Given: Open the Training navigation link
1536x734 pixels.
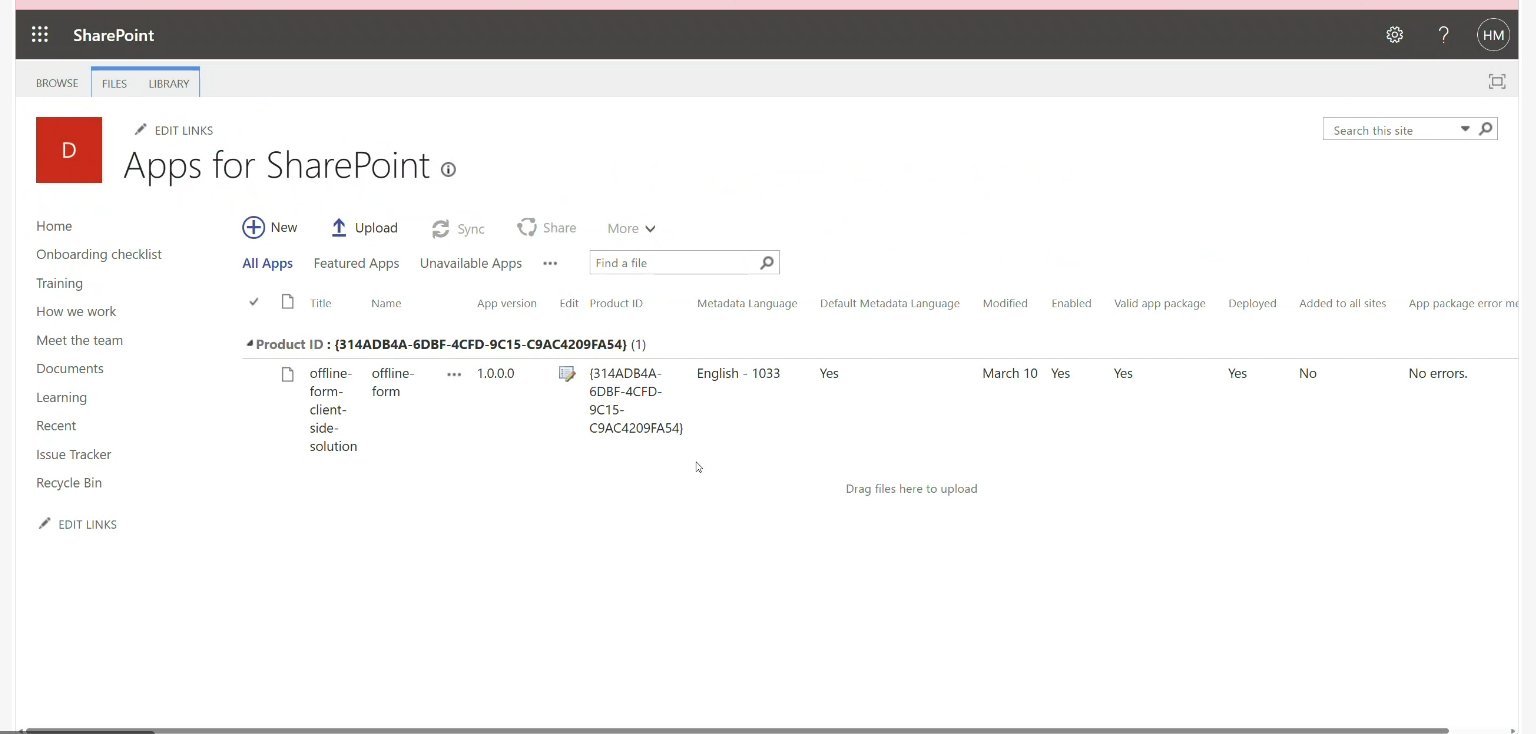Looking at the screenshot, I should [x=59, y=283].
